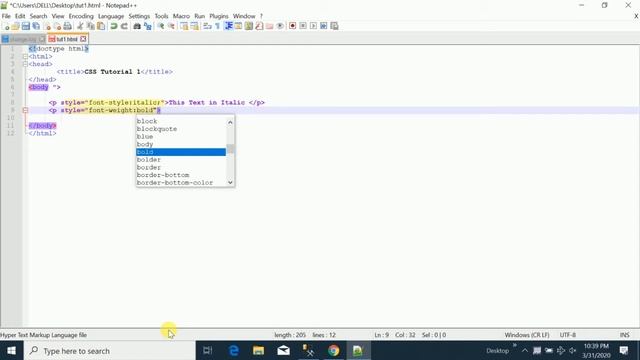
Task: Open the Encoding menu
Action: [x=81, y=16]
